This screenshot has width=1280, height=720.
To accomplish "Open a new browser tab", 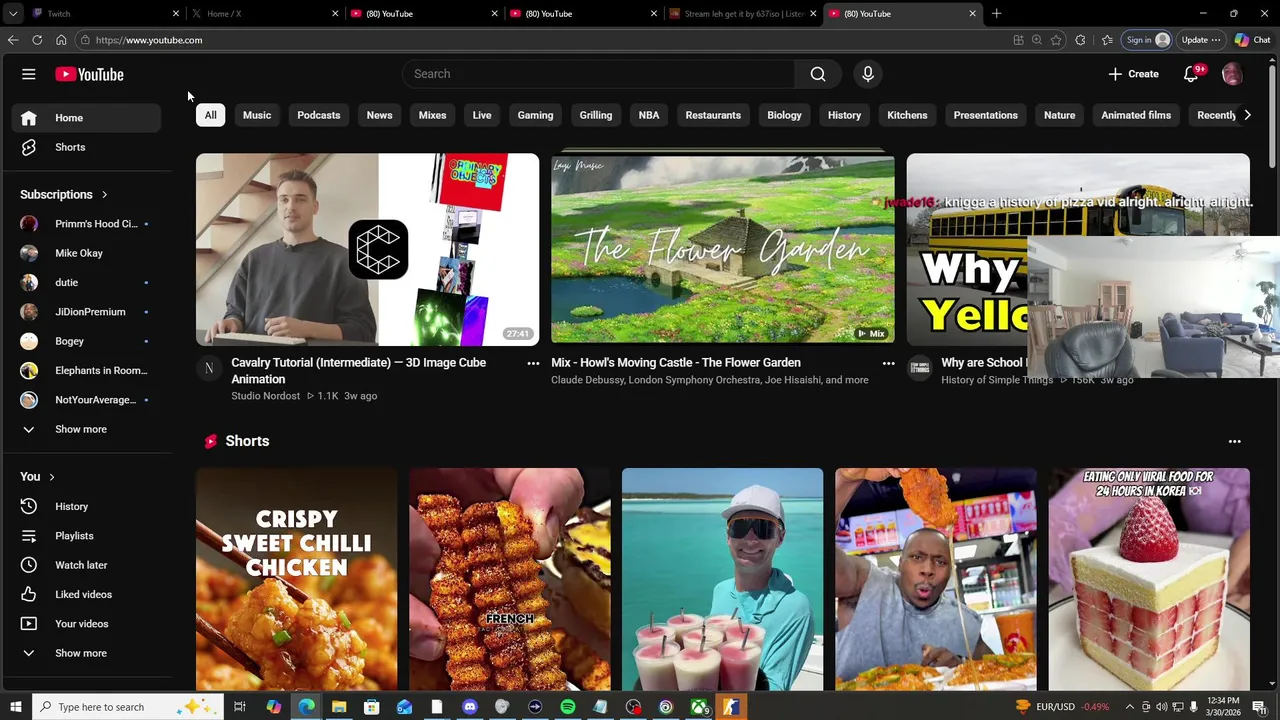I will click(x=996, y=14).
